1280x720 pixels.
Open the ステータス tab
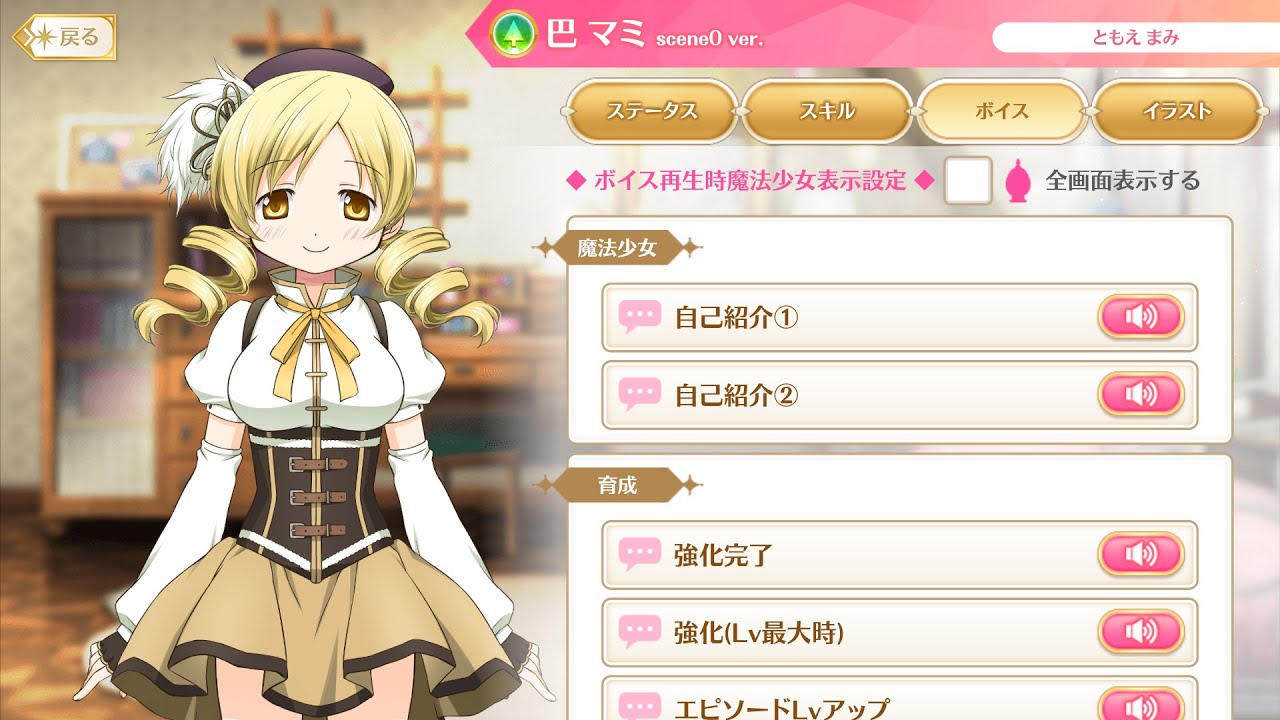[652, 111]
